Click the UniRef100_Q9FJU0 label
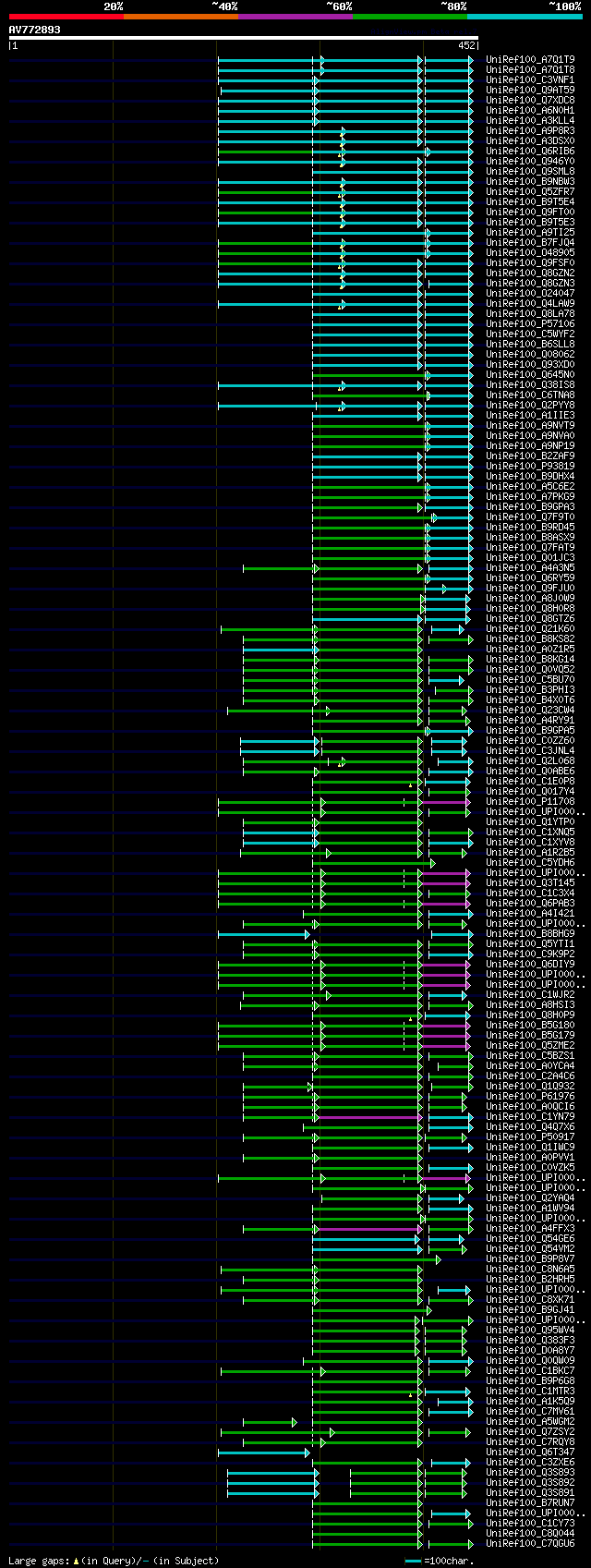591x1568 pixels. coord(530,588)
